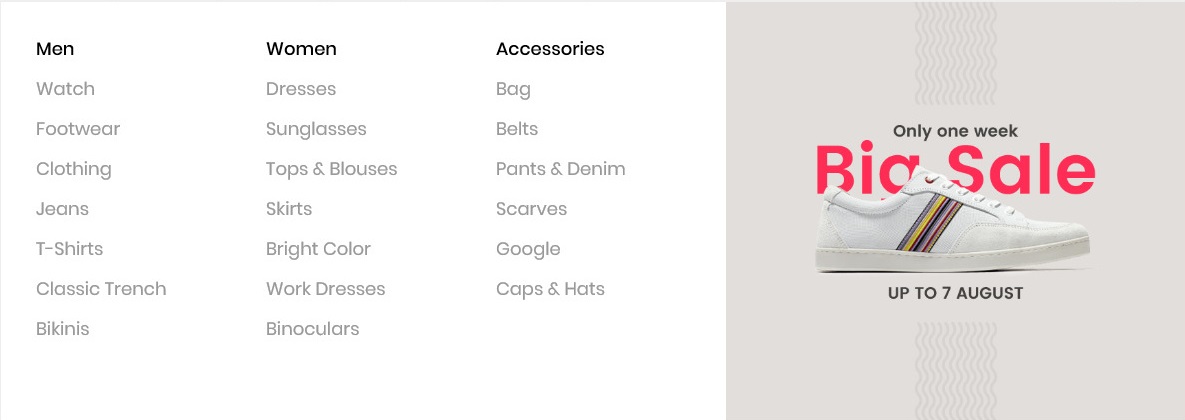1185x420 pixels.
Task: Browse Pants & Denim
Action: pyautogui.click(x=560, y=169)
